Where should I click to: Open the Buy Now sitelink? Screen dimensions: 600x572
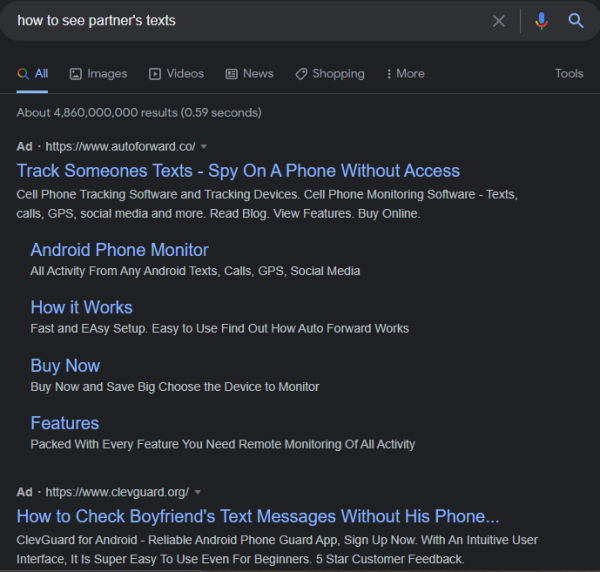tap(65, 365)
